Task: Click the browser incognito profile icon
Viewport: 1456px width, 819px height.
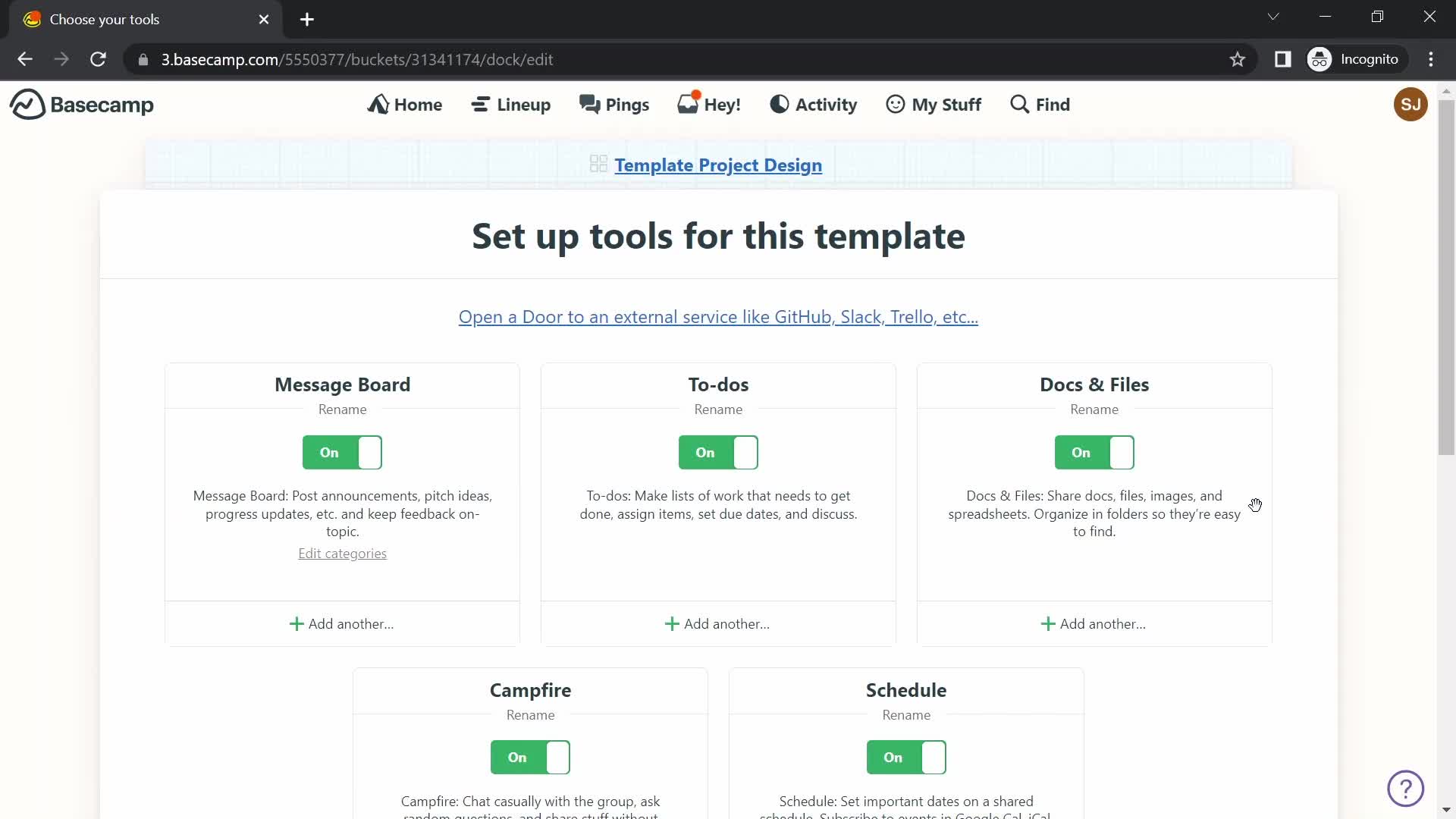Action: pos(1320,59)
